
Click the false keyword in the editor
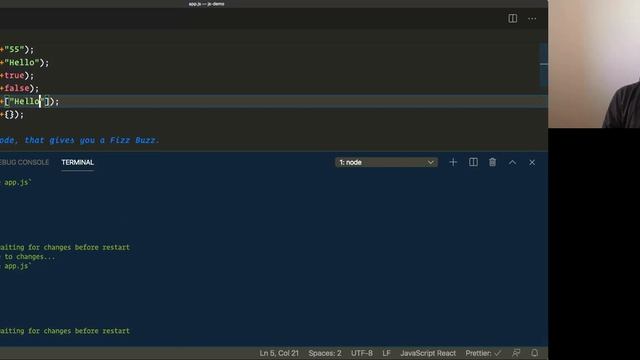tap(17, 88)
